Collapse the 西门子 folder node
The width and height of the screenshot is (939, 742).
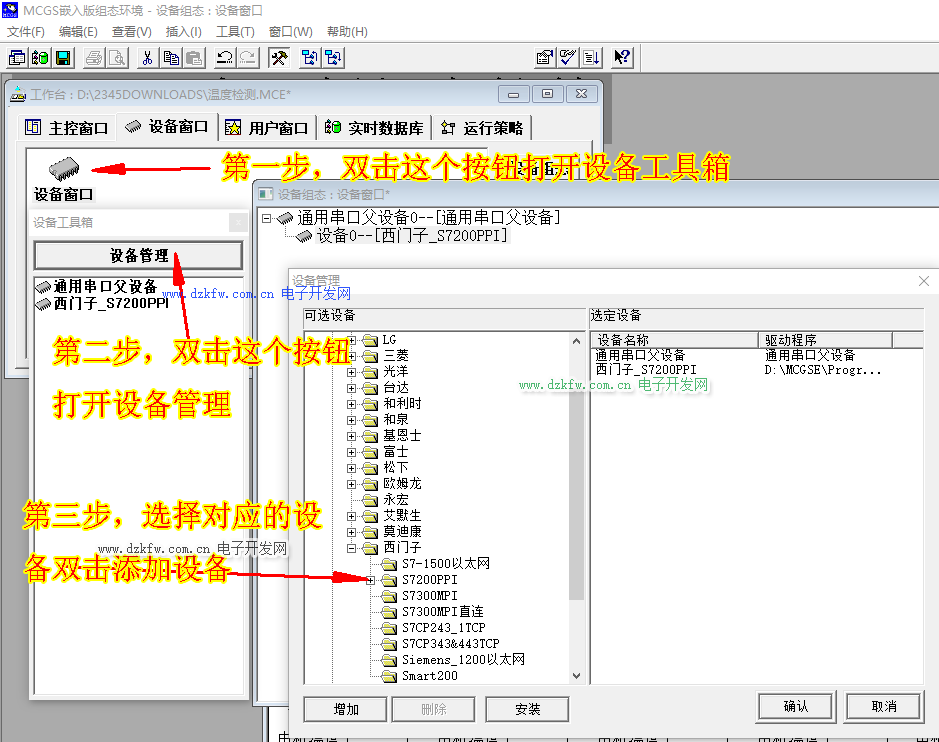[x=352, y=548]
